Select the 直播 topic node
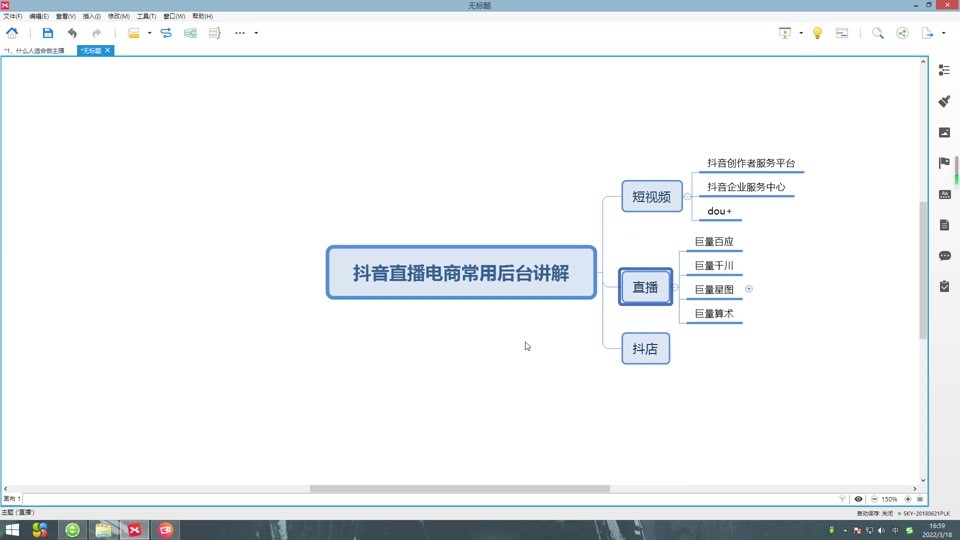Viewport: 960px width, 540px height. click(x=645, y=287)
